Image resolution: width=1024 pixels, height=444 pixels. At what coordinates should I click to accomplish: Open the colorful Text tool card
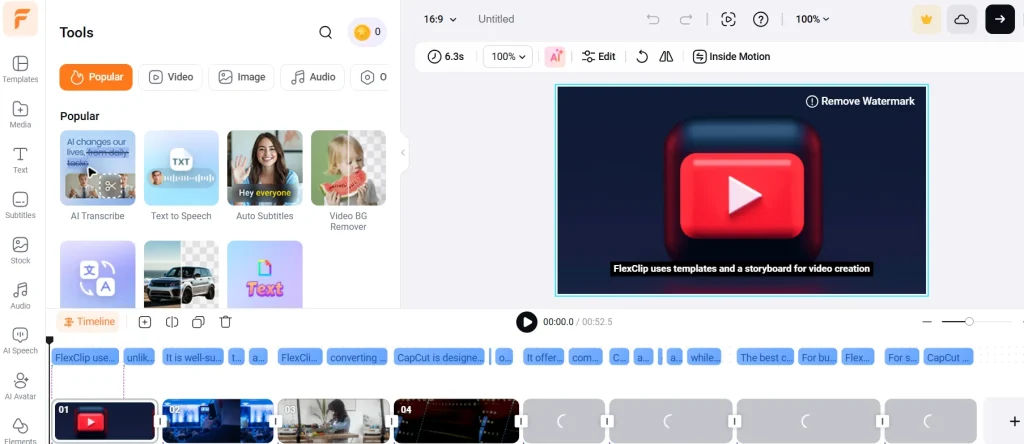pyautogui.click(x=264, y=274)
